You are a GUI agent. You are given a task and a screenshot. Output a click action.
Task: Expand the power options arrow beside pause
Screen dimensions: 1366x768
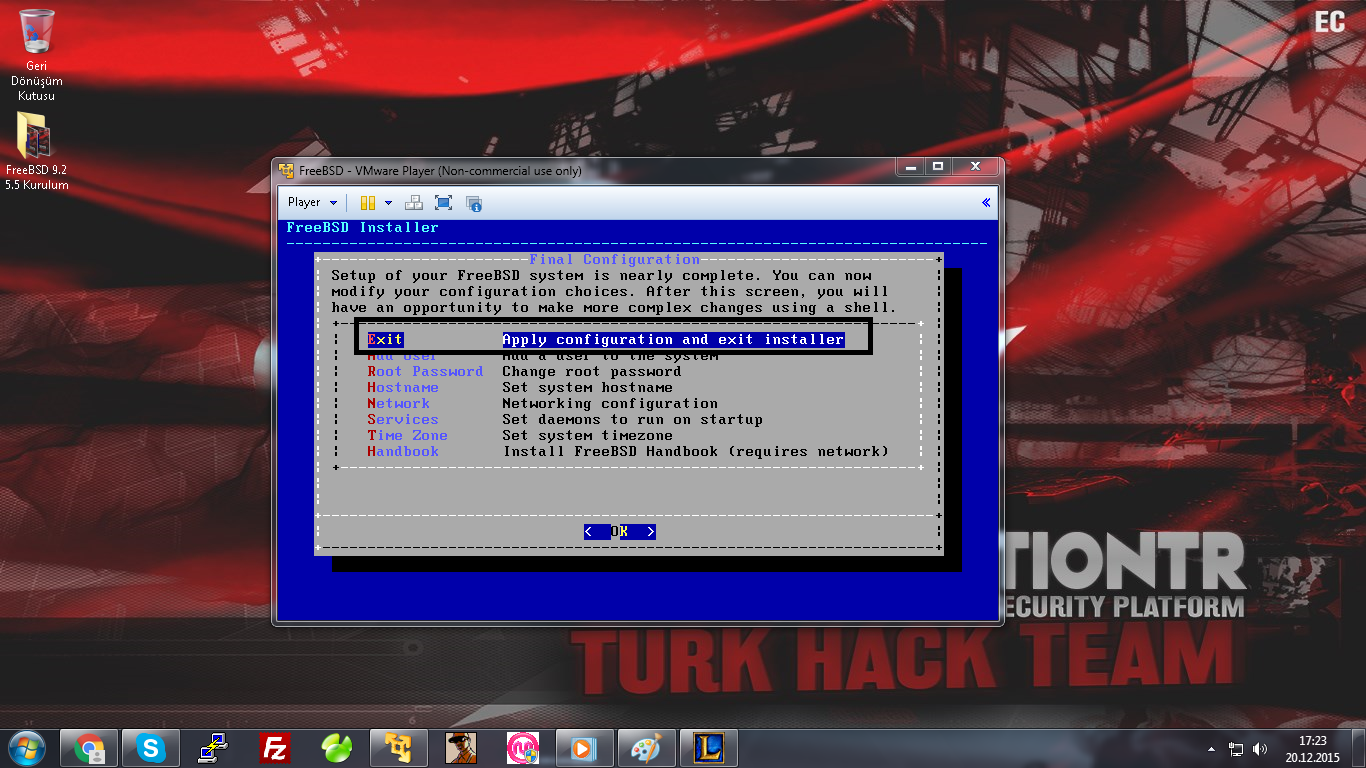point(388,202)
